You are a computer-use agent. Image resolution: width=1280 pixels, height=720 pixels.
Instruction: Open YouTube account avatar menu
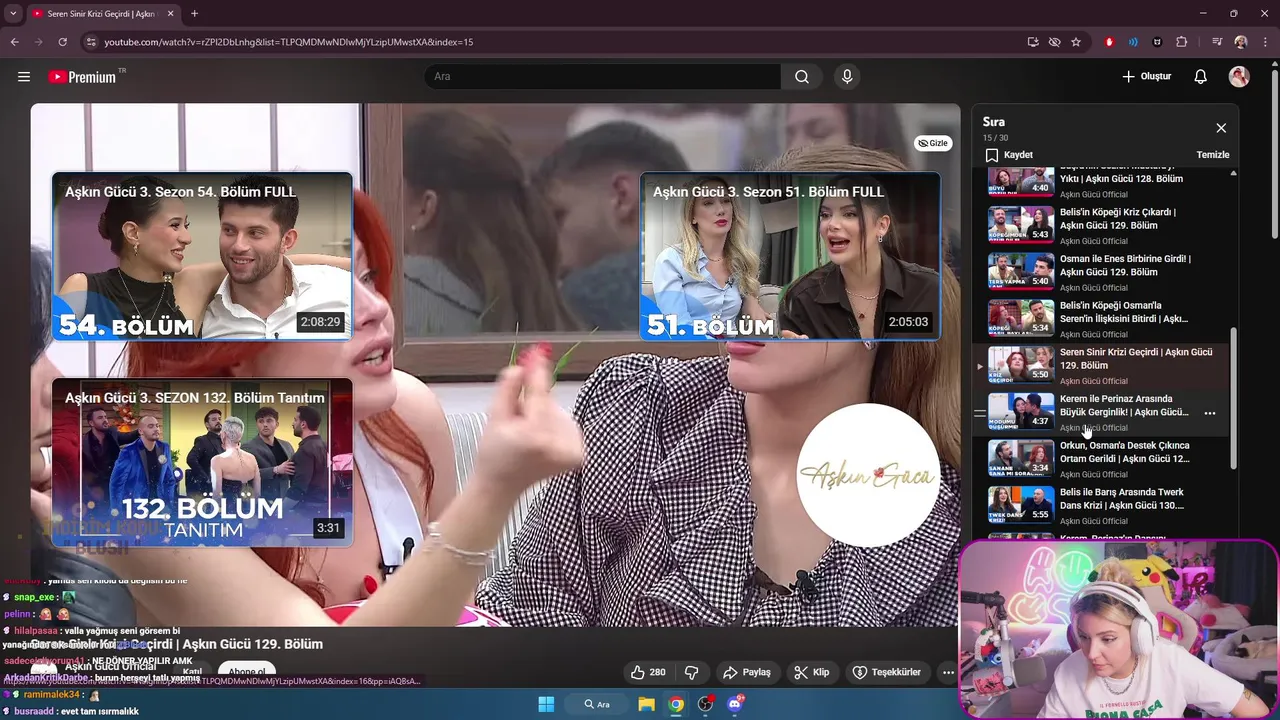click(1239, 77)
